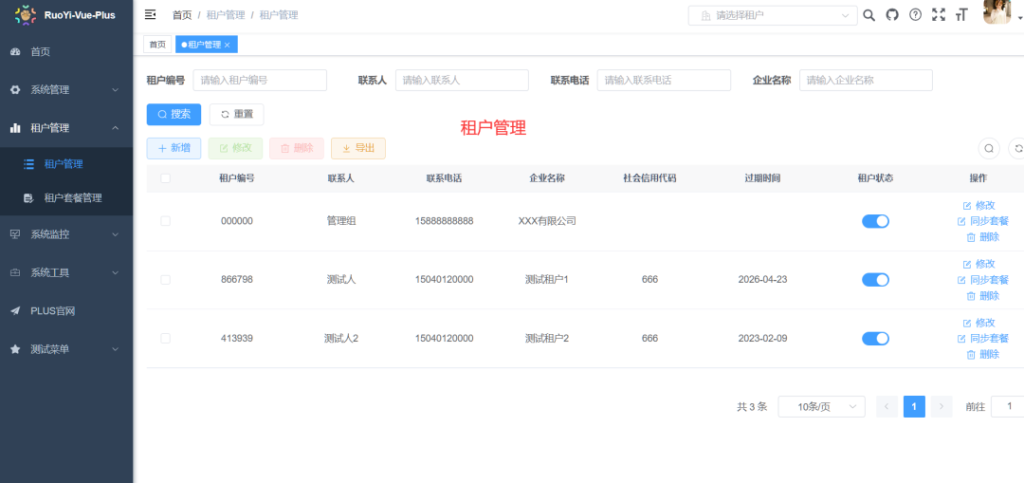Click user avatar in top right

tap(997, 13)
